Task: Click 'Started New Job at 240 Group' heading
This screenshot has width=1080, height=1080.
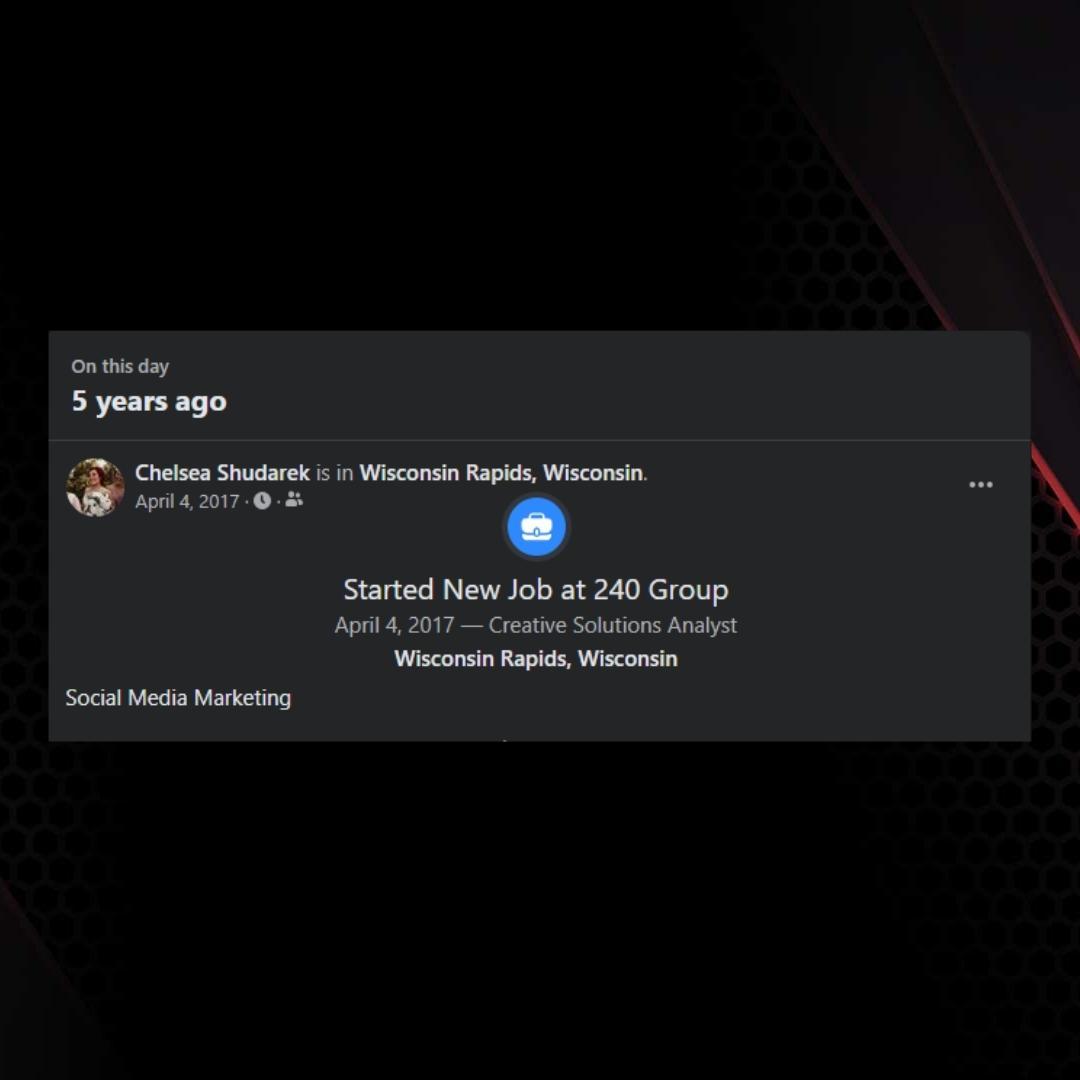Action: click(x=536, y=590)
